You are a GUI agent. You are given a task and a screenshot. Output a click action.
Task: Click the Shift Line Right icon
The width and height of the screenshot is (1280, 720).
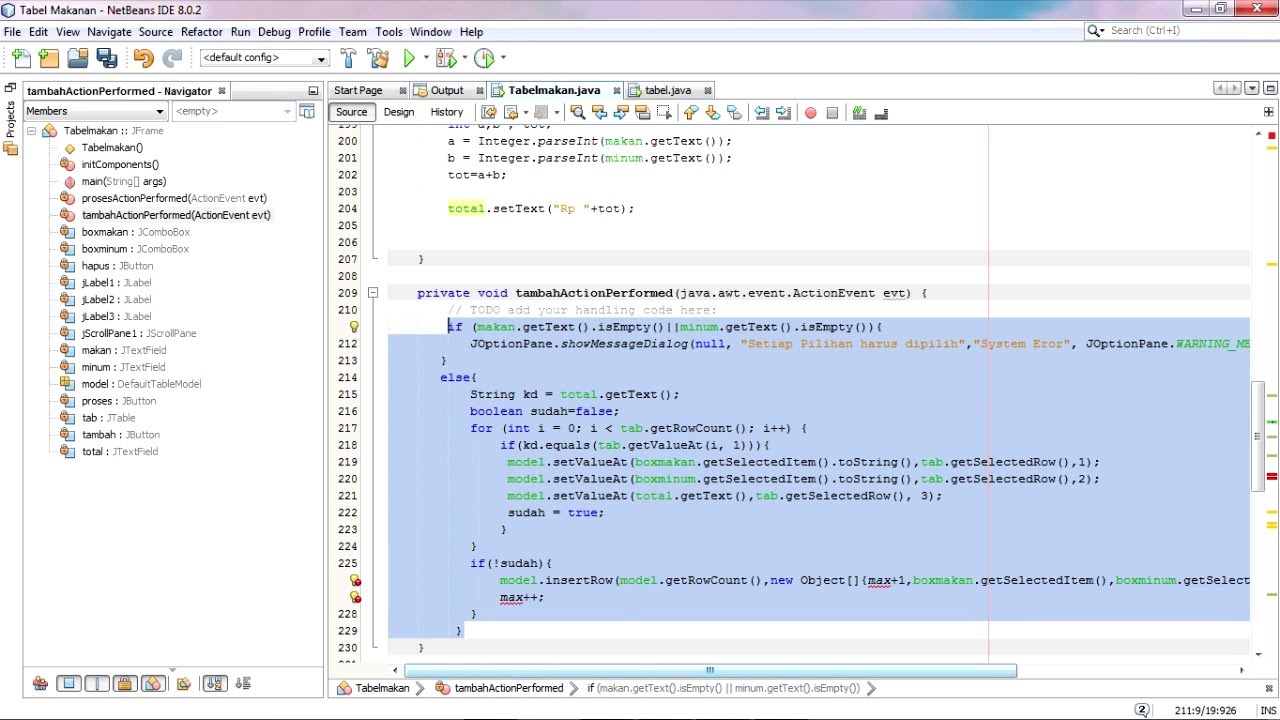coord(783,112)
